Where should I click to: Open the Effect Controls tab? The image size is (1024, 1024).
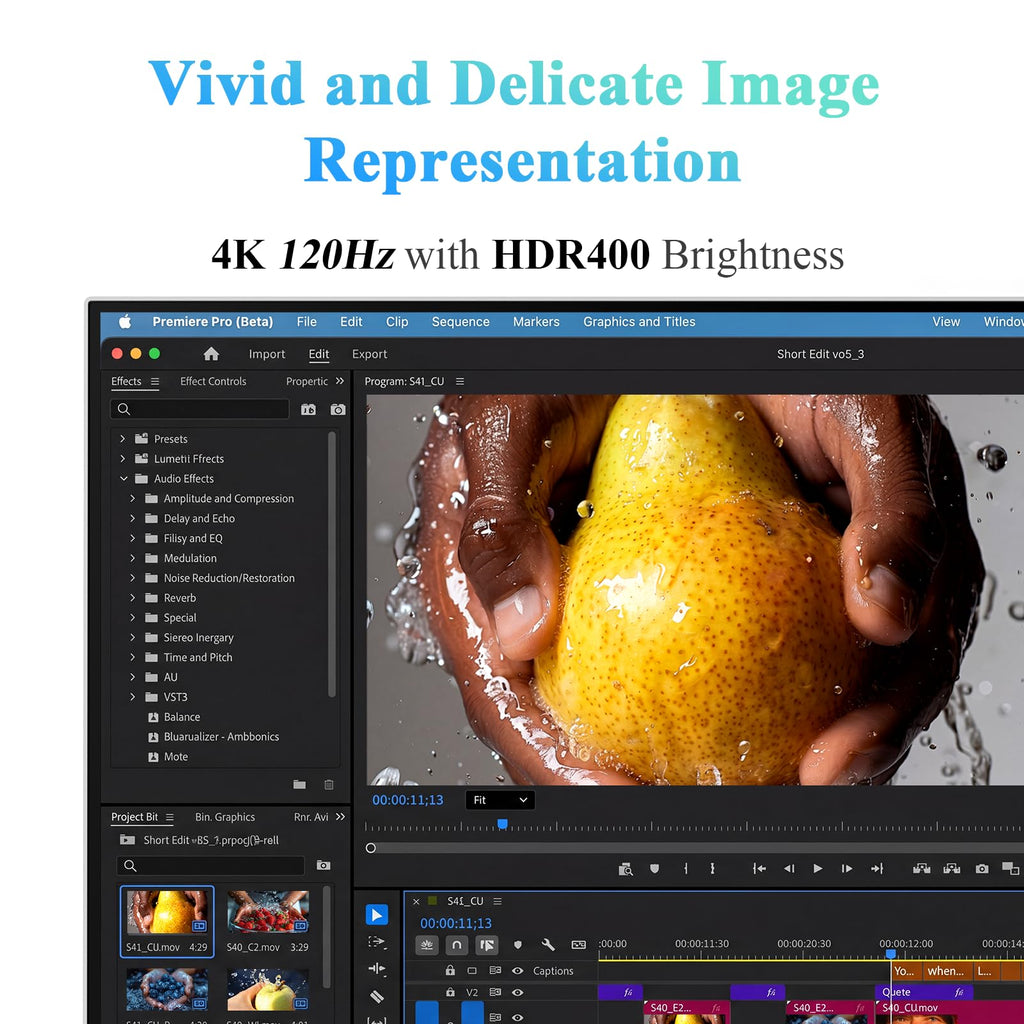[x=213, y=381]
